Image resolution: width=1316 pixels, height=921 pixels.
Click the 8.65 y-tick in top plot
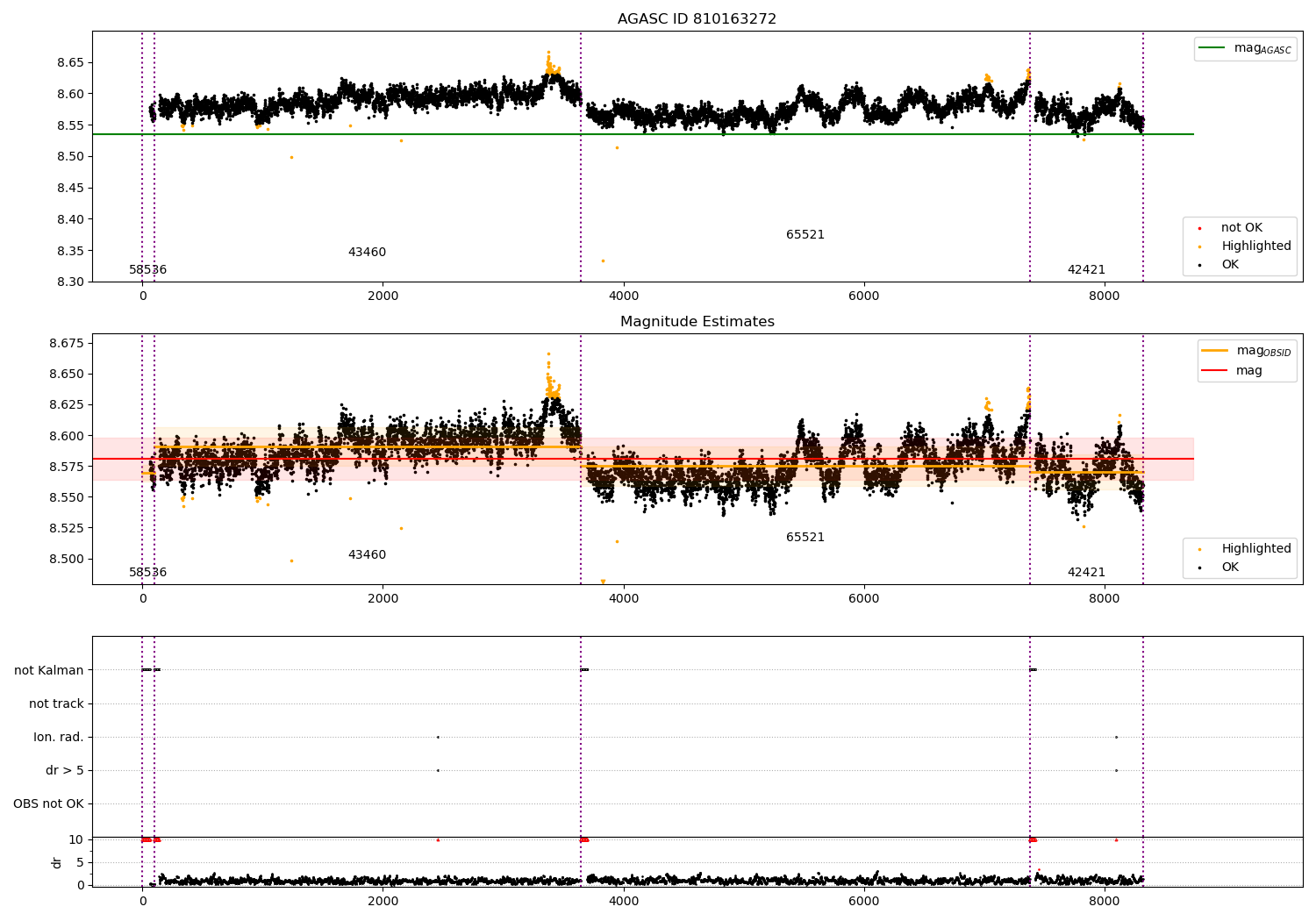coord(69,63)
